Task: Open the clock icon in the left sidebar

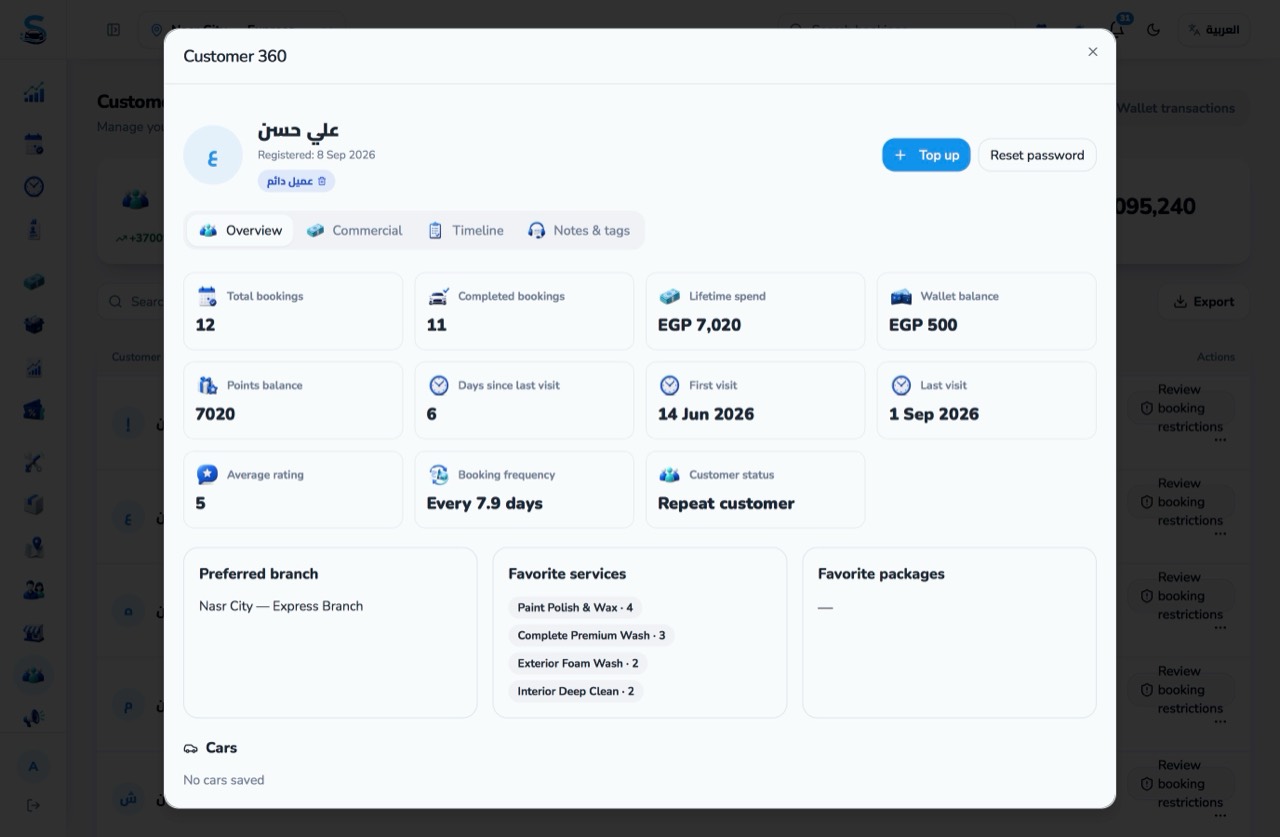Action: (34, 187)
